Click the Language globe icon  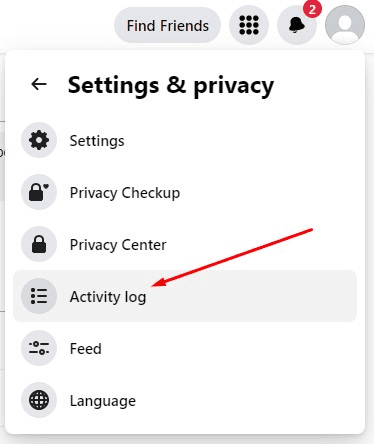[x=39, y=400]
